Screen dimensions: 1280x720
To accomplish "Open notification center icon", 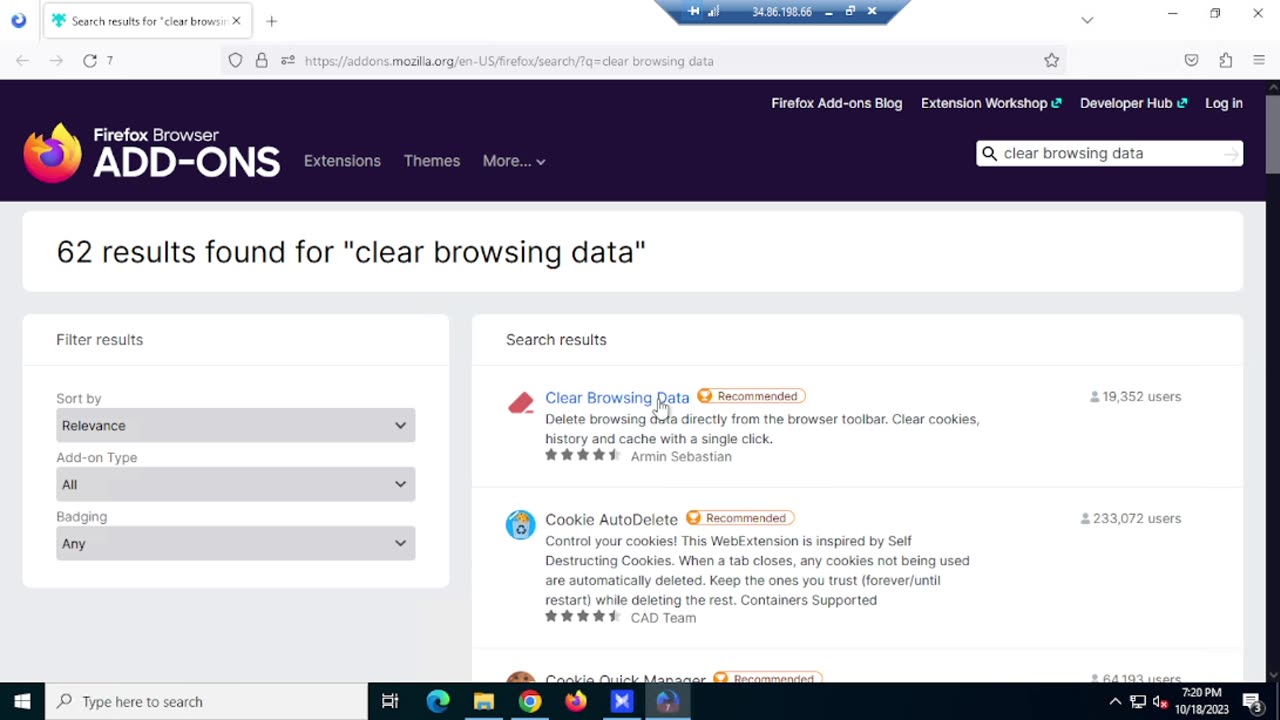I will [x=1251, y=701].
